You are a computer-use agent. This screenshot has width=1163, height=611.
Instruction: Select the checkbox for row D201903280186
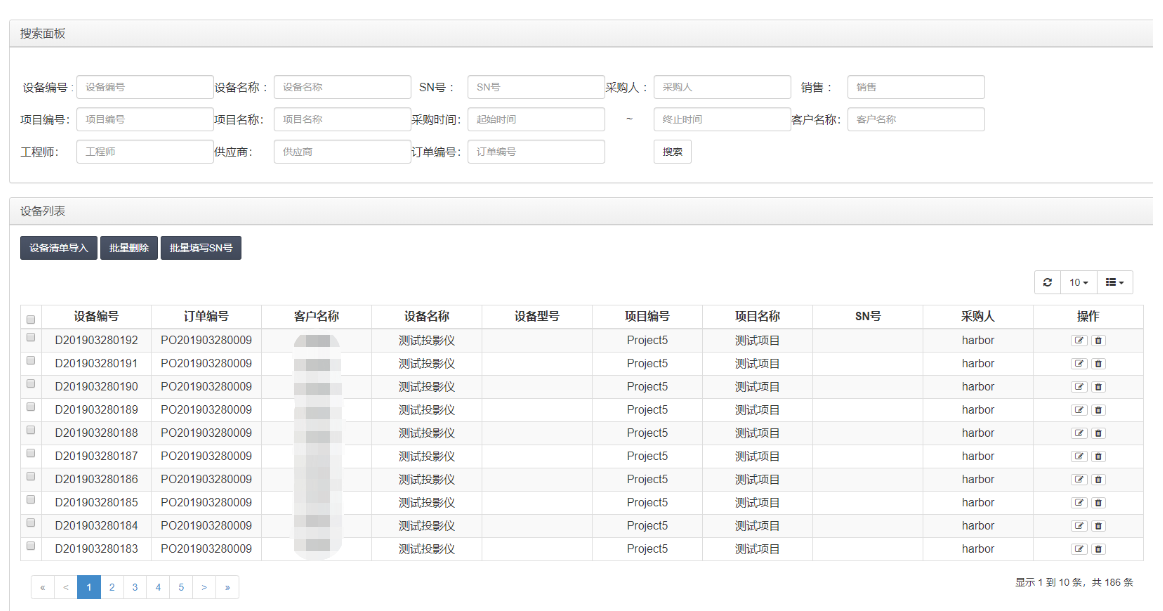click(x=31, y=477)
